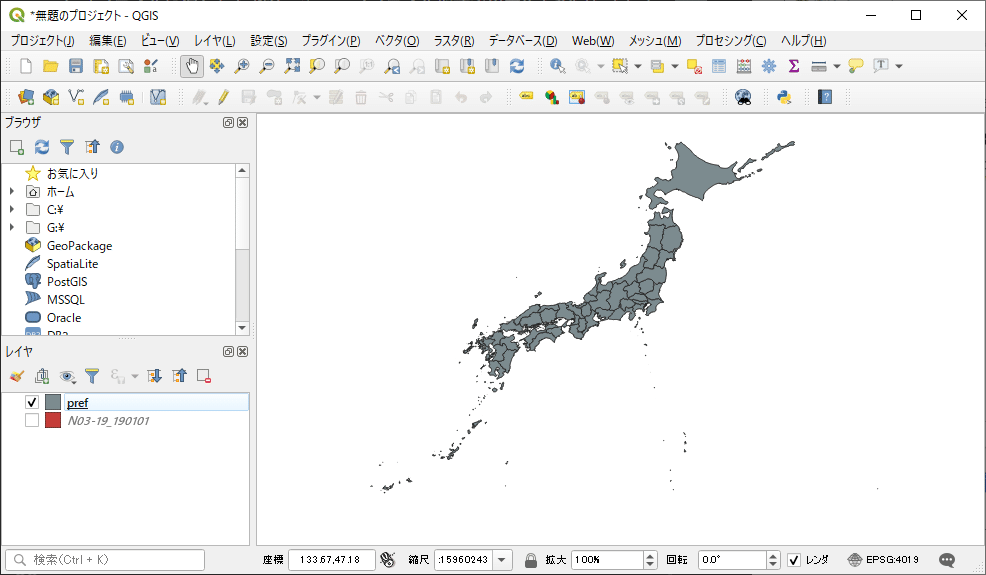The height and width of the screenshot is (575, 986).
Task: Click the N03-19_190101 red color swatch
Action: click(53, 420)
